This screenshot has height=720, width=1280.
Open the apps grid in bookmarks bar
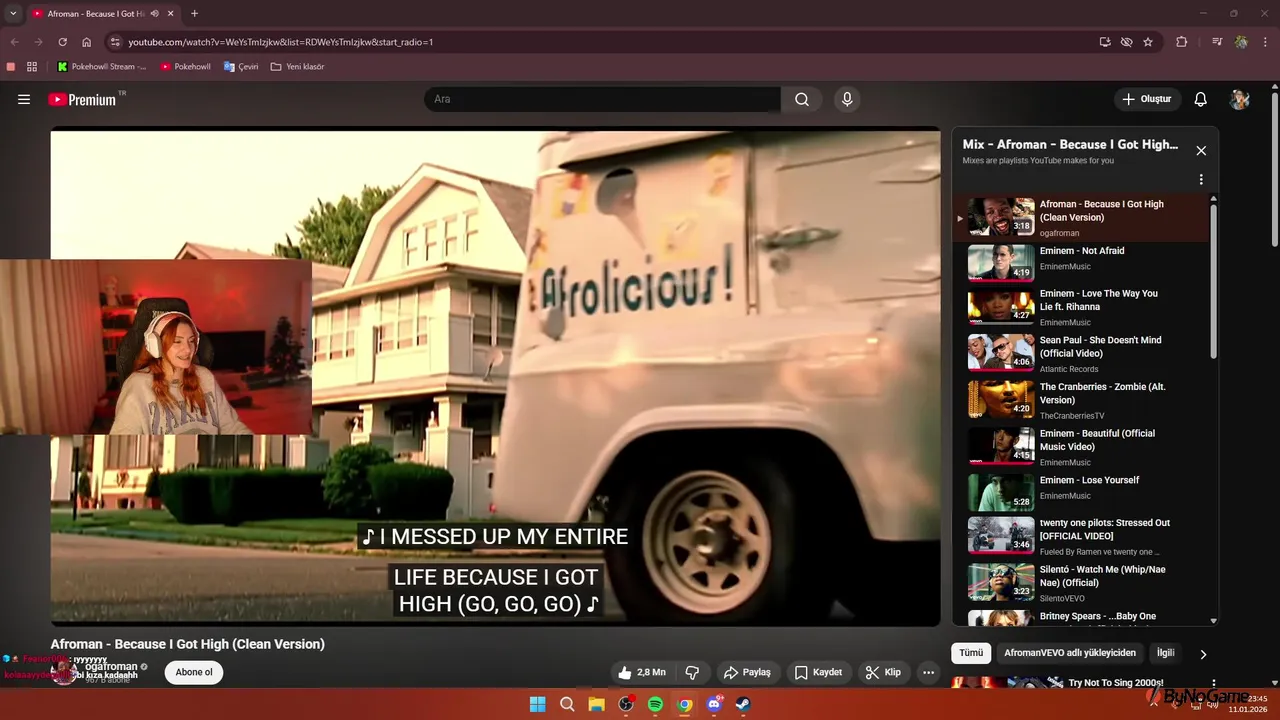coord(32,67)
